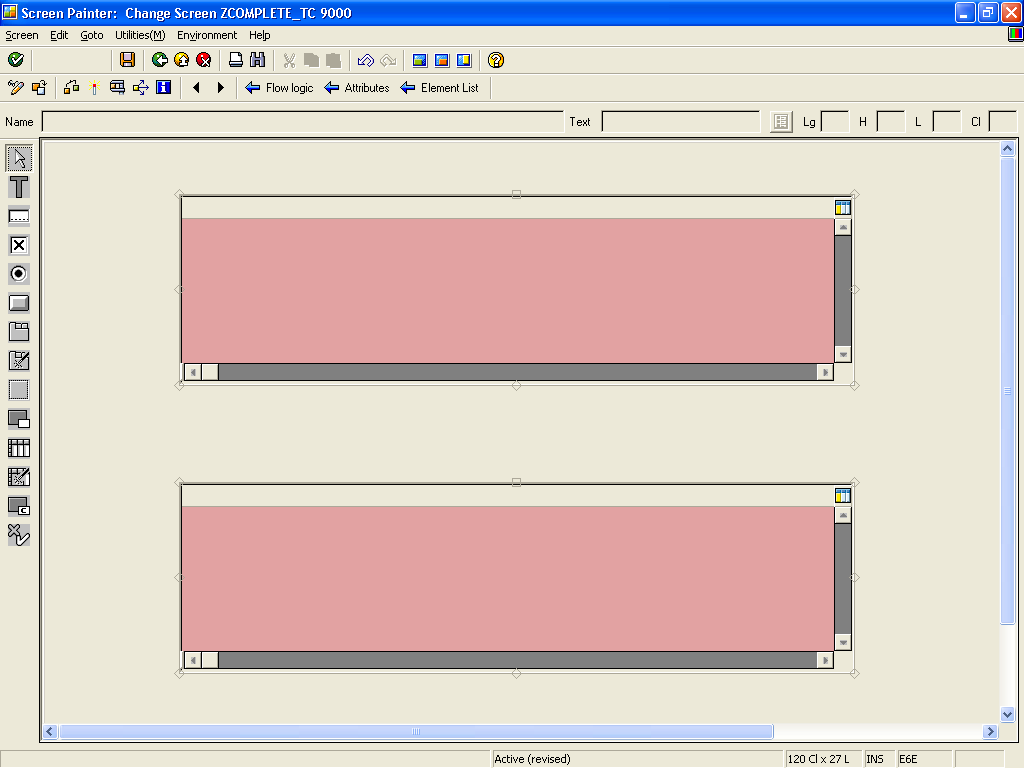Select the Checkbox element tool
The width and height of the screenshot is (1024, 768).
point(17,245)
